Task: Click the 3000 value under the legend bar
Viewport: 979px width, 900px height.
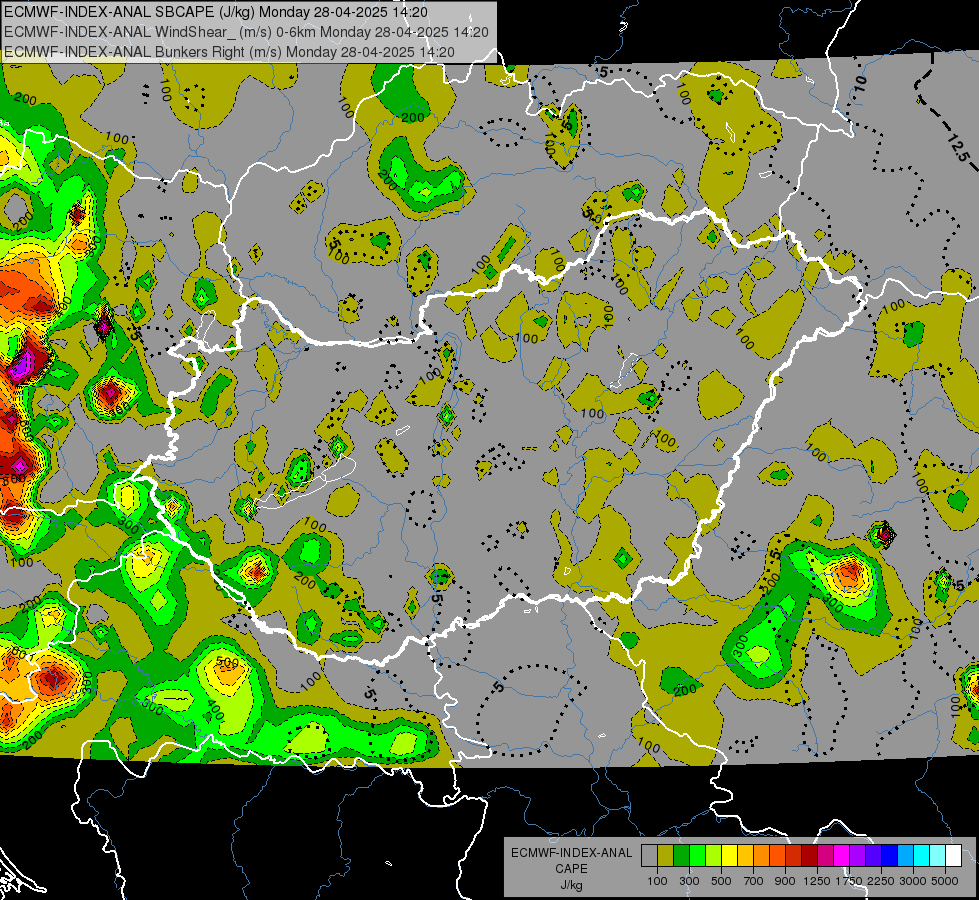Action: tap(913, 881)
